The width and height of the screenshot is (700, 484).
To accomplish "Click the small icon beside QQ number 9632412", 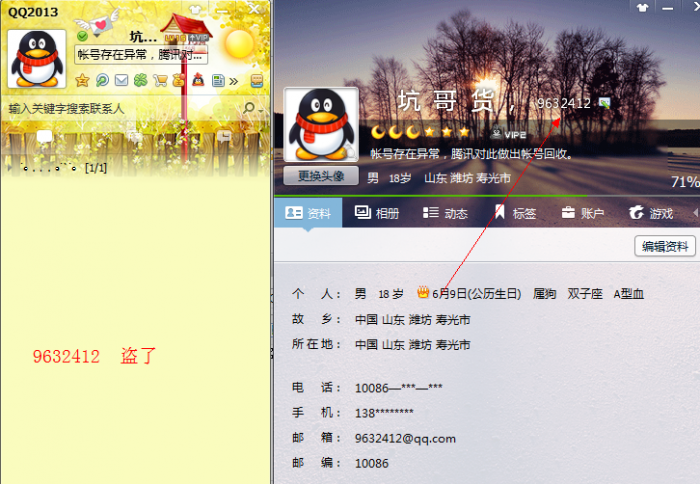I will (604, 103).
